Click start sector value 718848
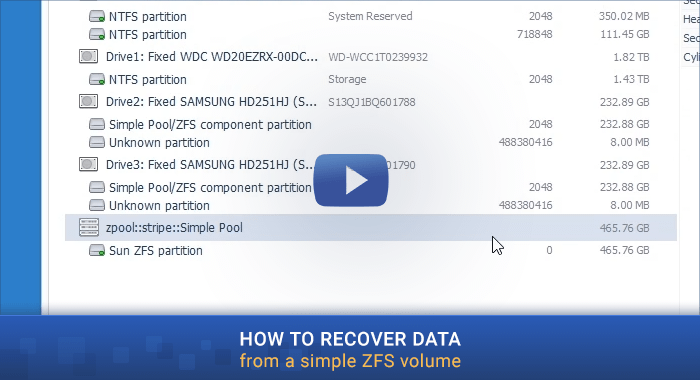Screen dimensions: 700x380 point(534,34)
